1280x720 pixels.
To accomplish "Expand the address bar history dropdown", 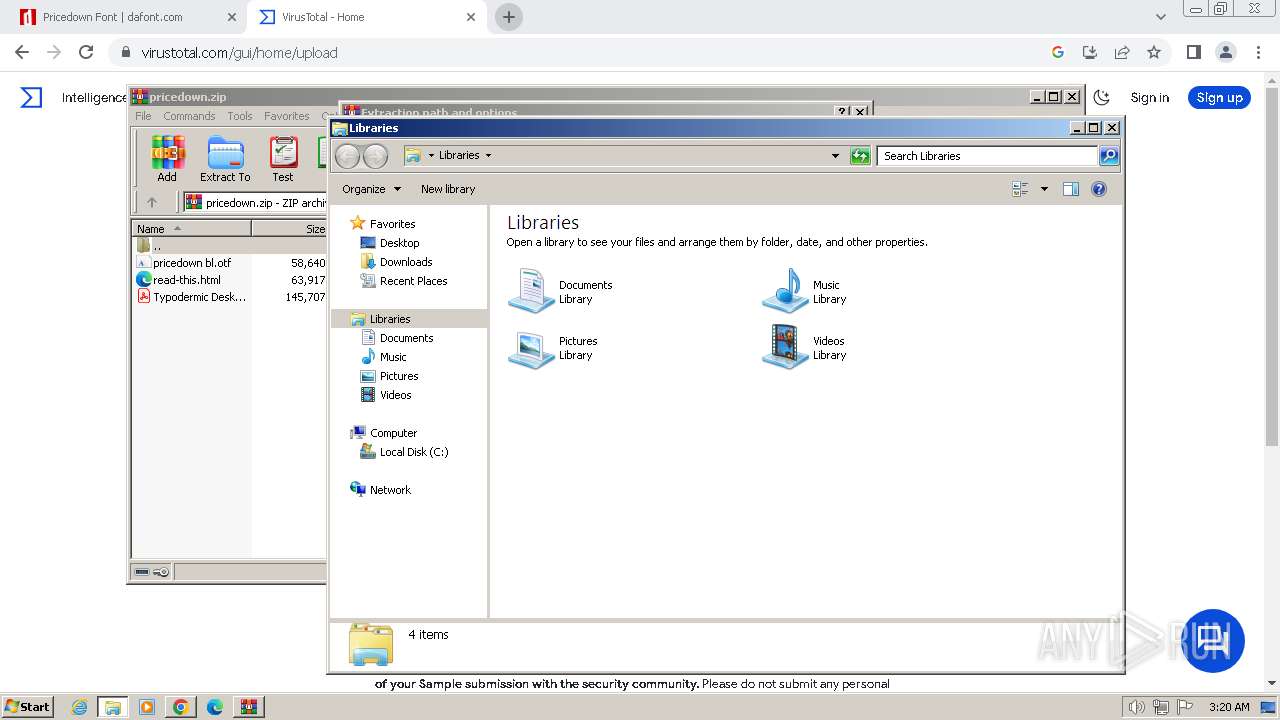I will (x=835, y=156).
